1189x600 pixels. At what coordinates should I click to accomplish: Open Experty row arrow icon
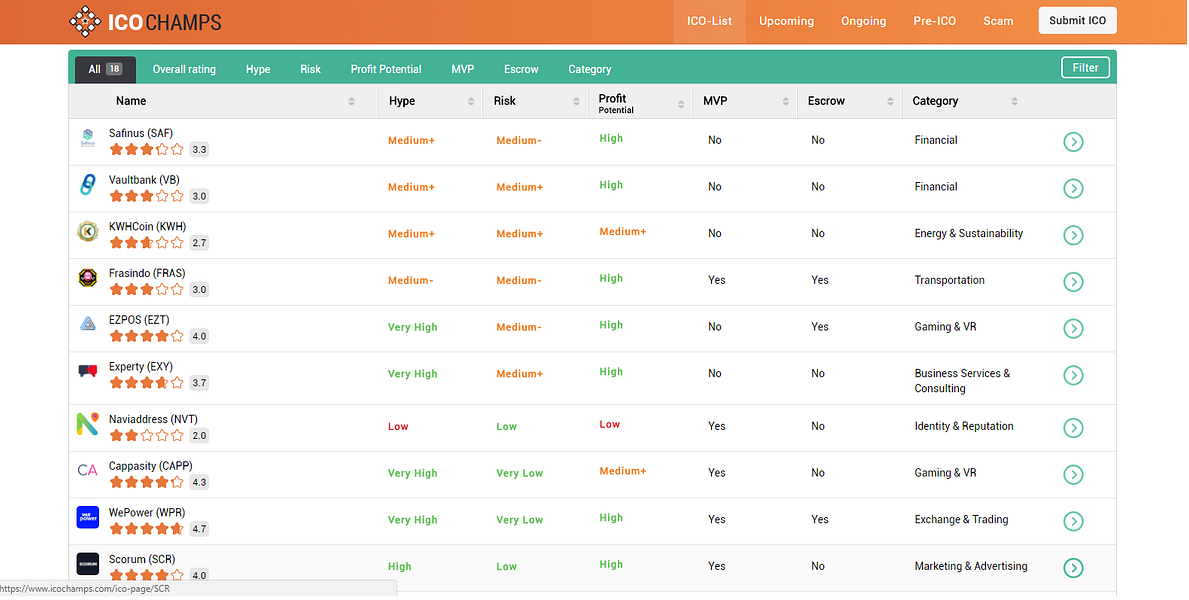point(1073,375)
